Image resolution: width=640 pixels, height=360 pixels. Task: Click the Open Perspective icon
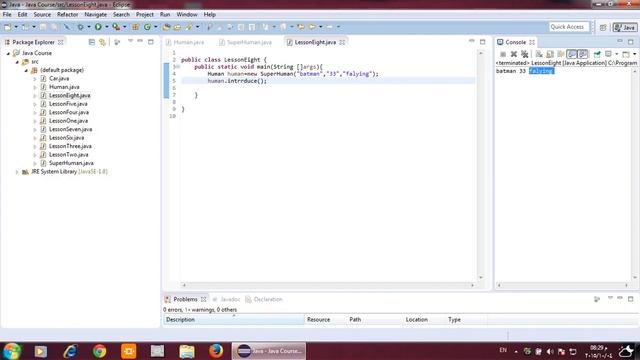pos(603,27)
